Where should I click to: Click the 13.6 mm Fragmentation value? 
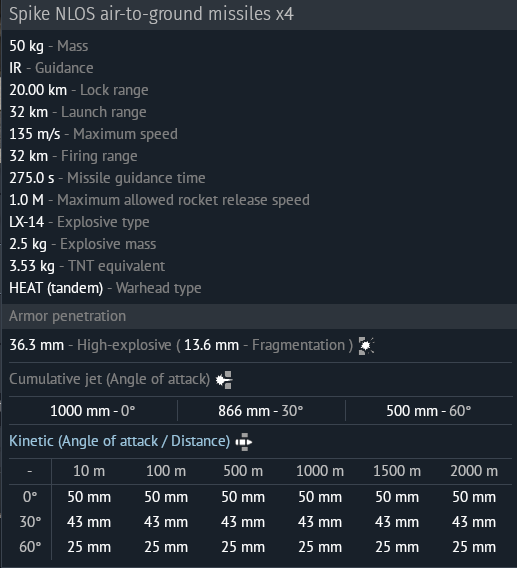pos(212,345)
